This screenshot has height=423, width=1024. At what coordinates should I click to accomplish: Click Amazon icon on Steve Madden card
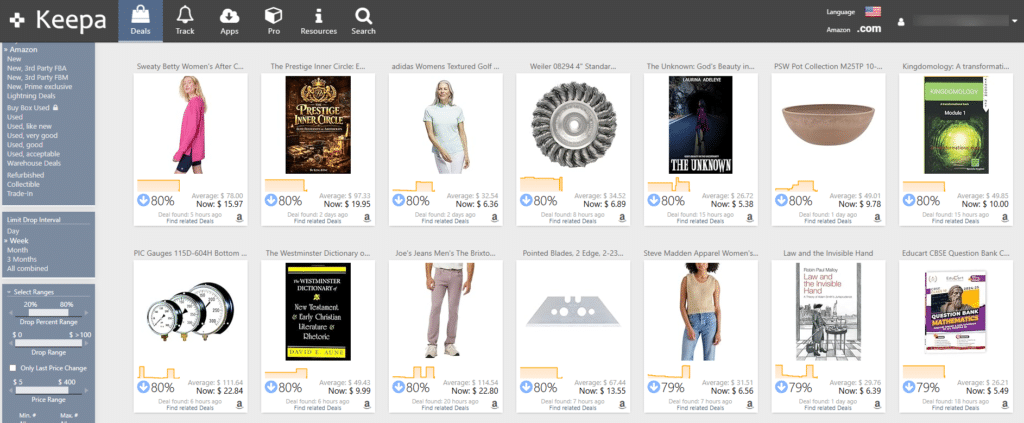click(750, 404)
